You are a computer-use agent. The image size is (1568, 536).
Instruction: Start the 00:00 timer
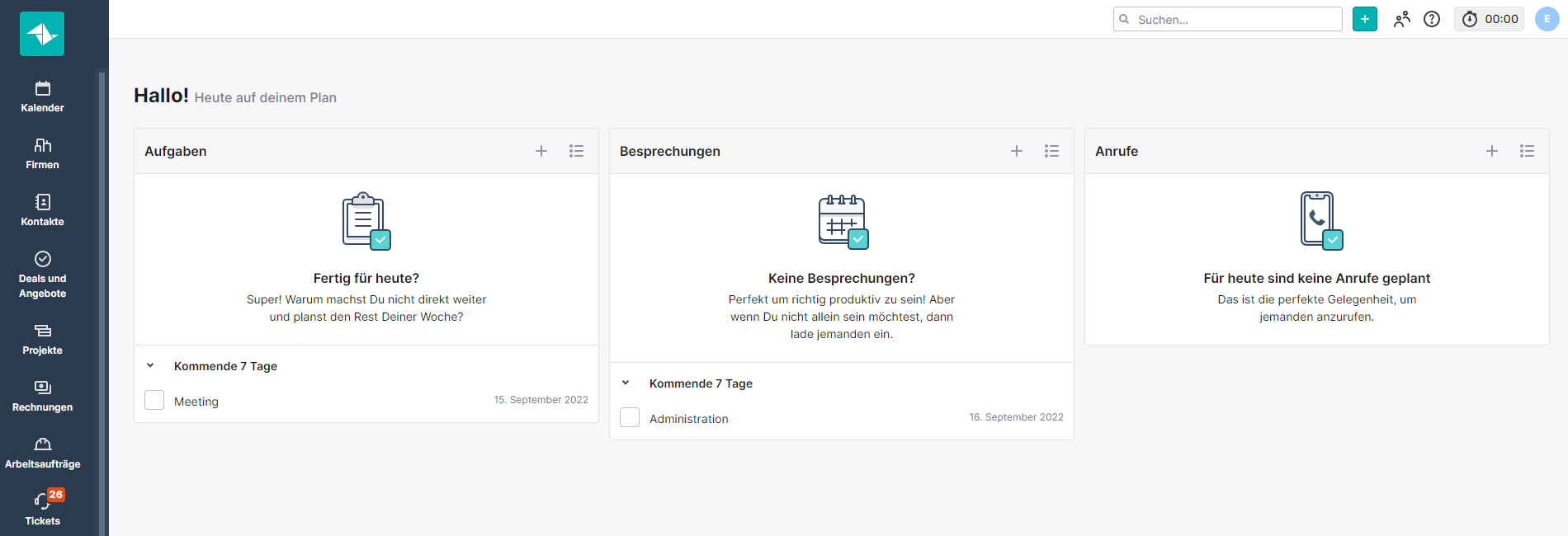click(1490, 19)
